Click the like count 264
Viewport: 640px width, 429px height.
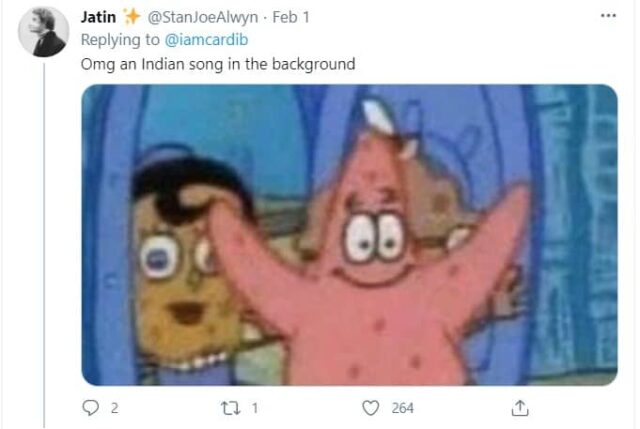pos(402,408)
